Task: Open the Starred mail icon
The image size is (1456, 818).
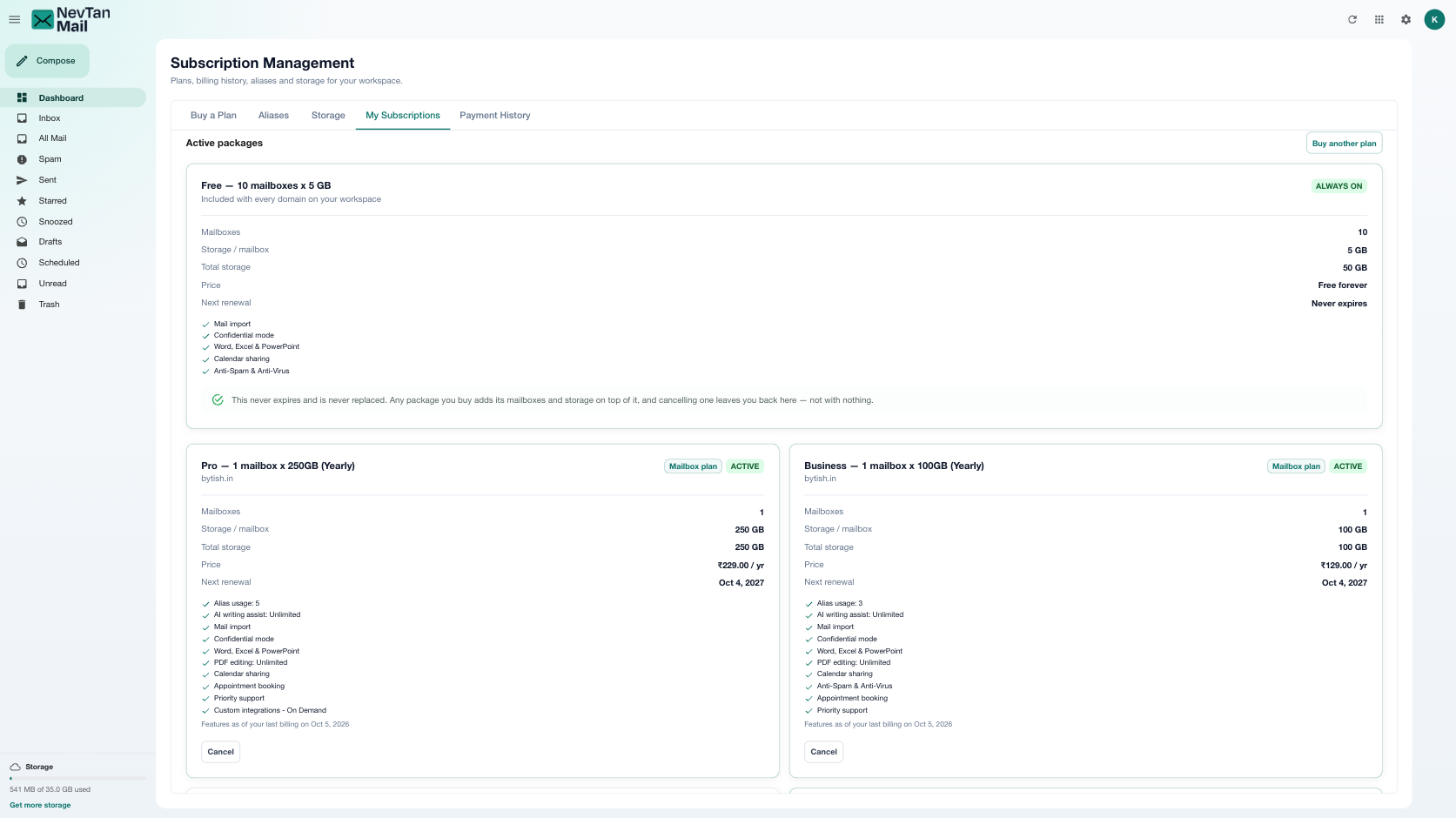Action: [x=22, y=201]
